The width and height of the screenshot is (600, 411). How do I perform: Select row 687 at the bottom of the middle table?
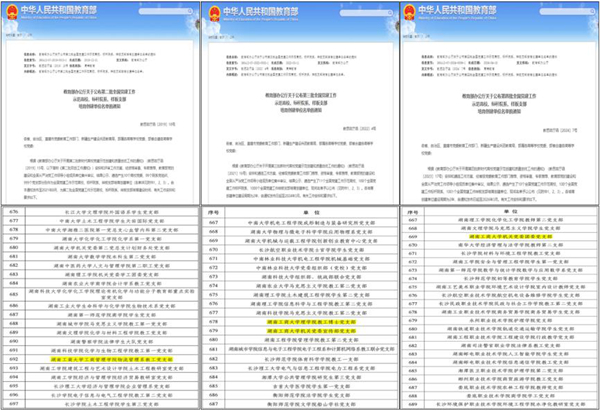310,404
